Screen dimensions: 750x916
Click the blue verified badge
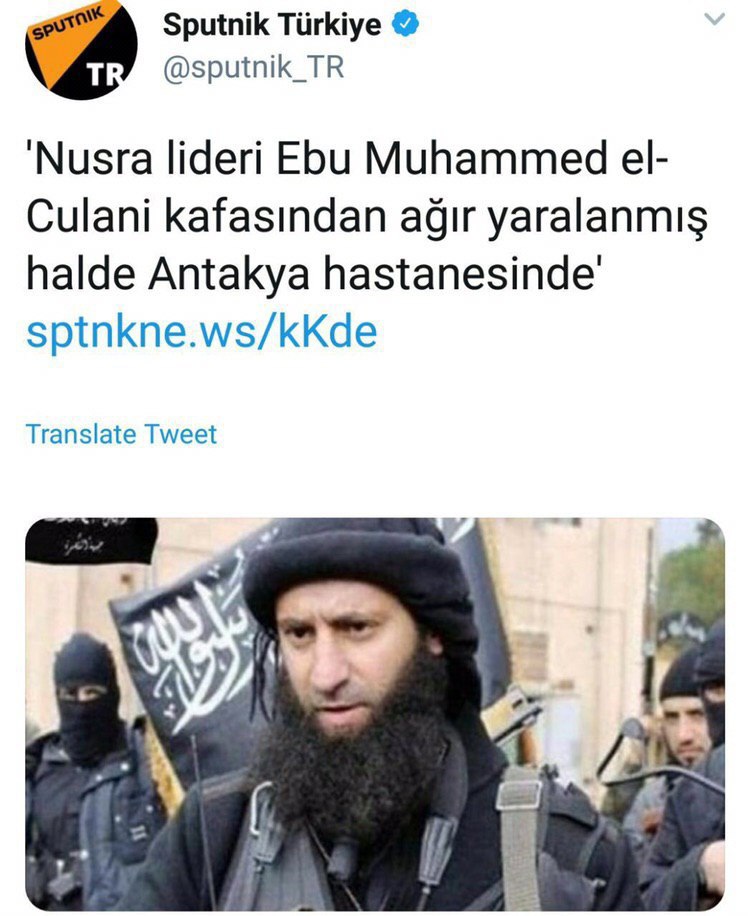pyautogui.click(x=405, y=25)
